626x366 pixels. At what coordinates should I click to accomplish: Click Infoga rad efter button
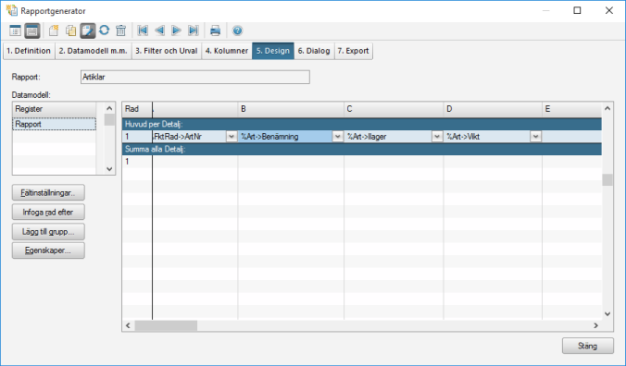[48, 212]
